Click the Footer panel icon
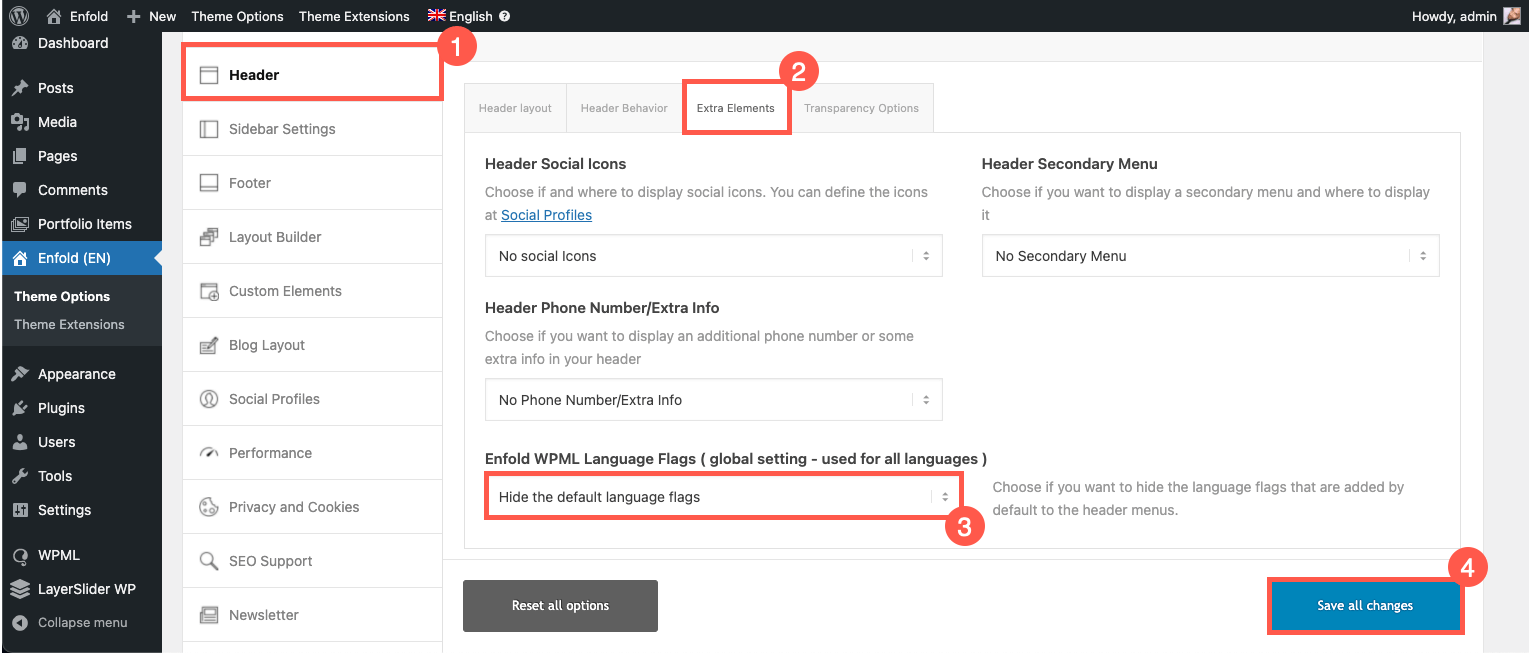The width and height of the screenshot is (1529, 653). click(x=209, y=183)
